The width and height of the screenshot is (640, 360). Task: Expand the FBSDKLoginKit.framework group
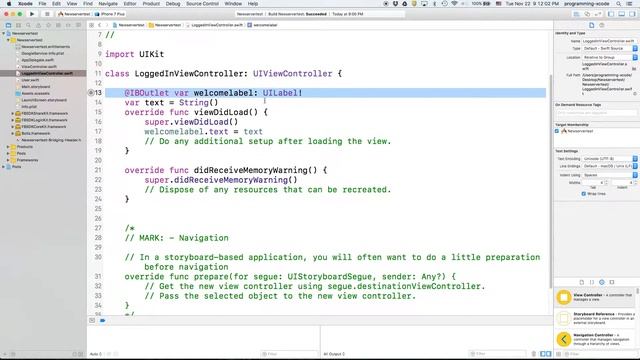pyautogui.click(x=13, y=120)
